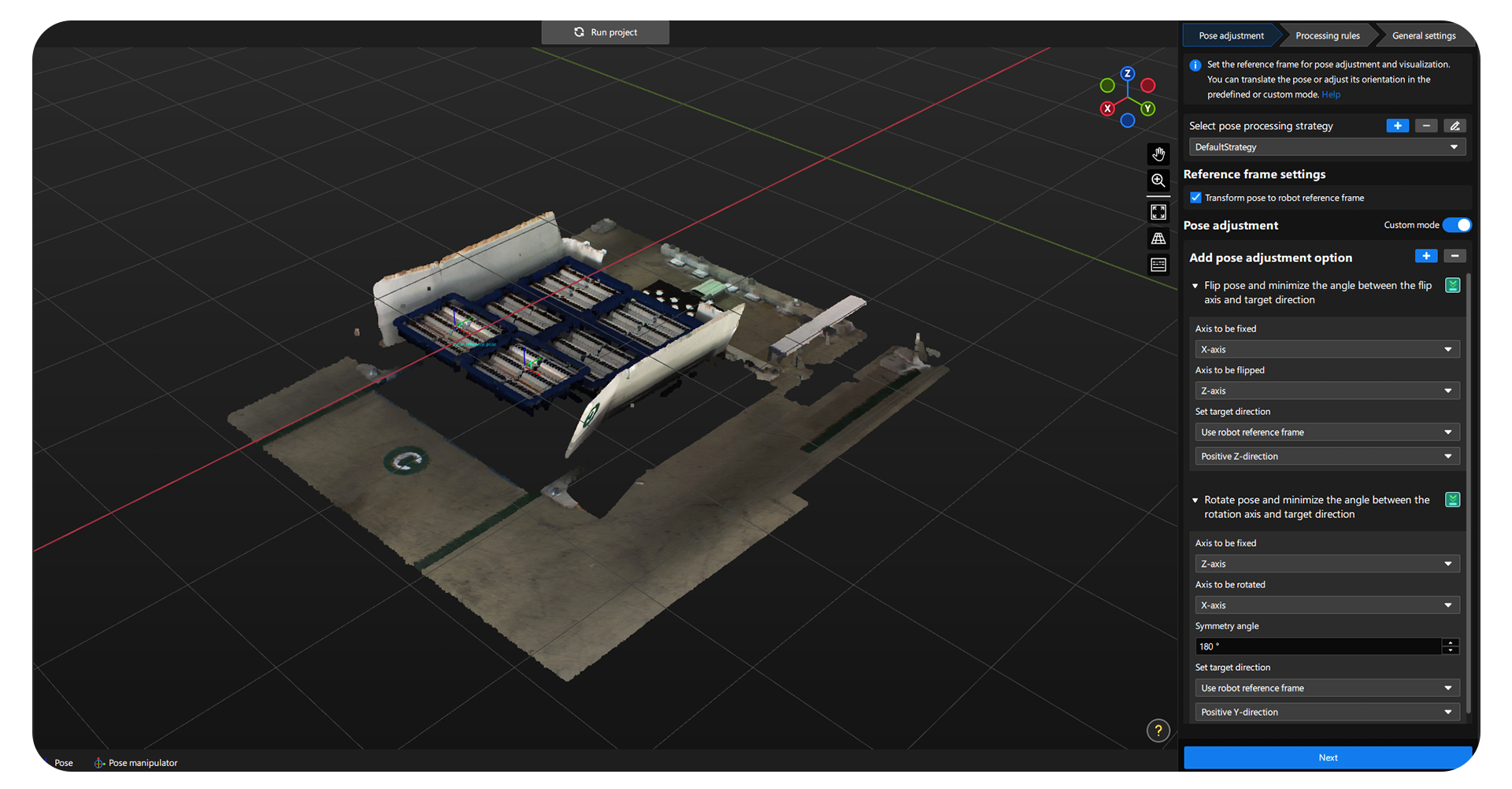Open the General settings tab
This screenshot has width=1512, height=789.
pyautogui.click(x=1423, y=35)
